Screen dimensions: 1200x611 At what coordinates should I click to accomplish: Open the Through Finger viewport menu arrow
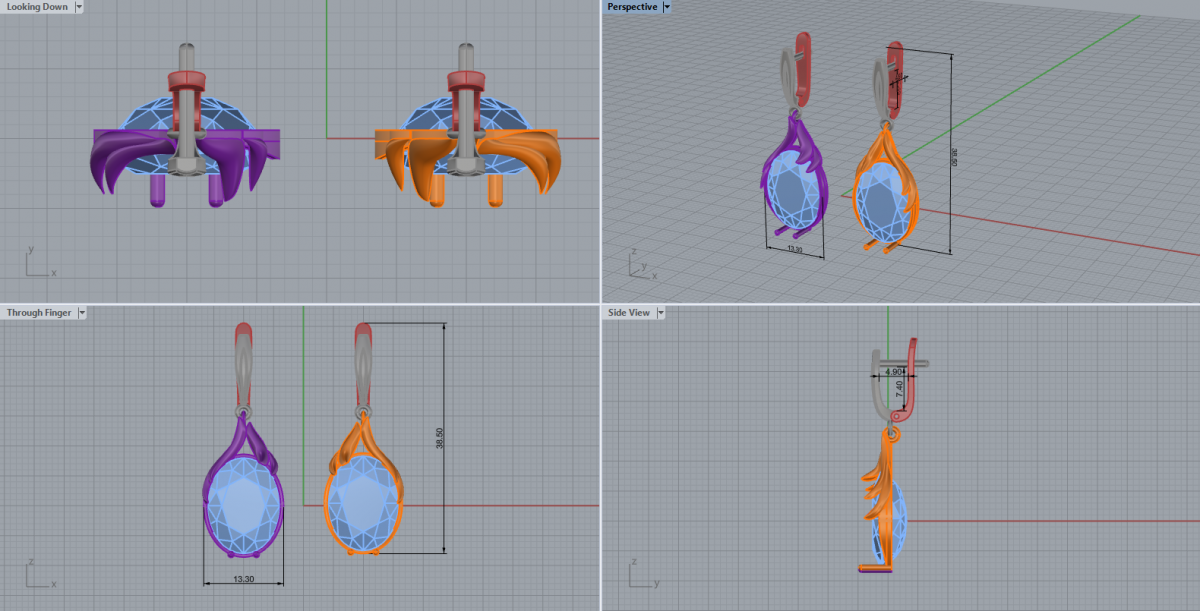tap(82, 313)
